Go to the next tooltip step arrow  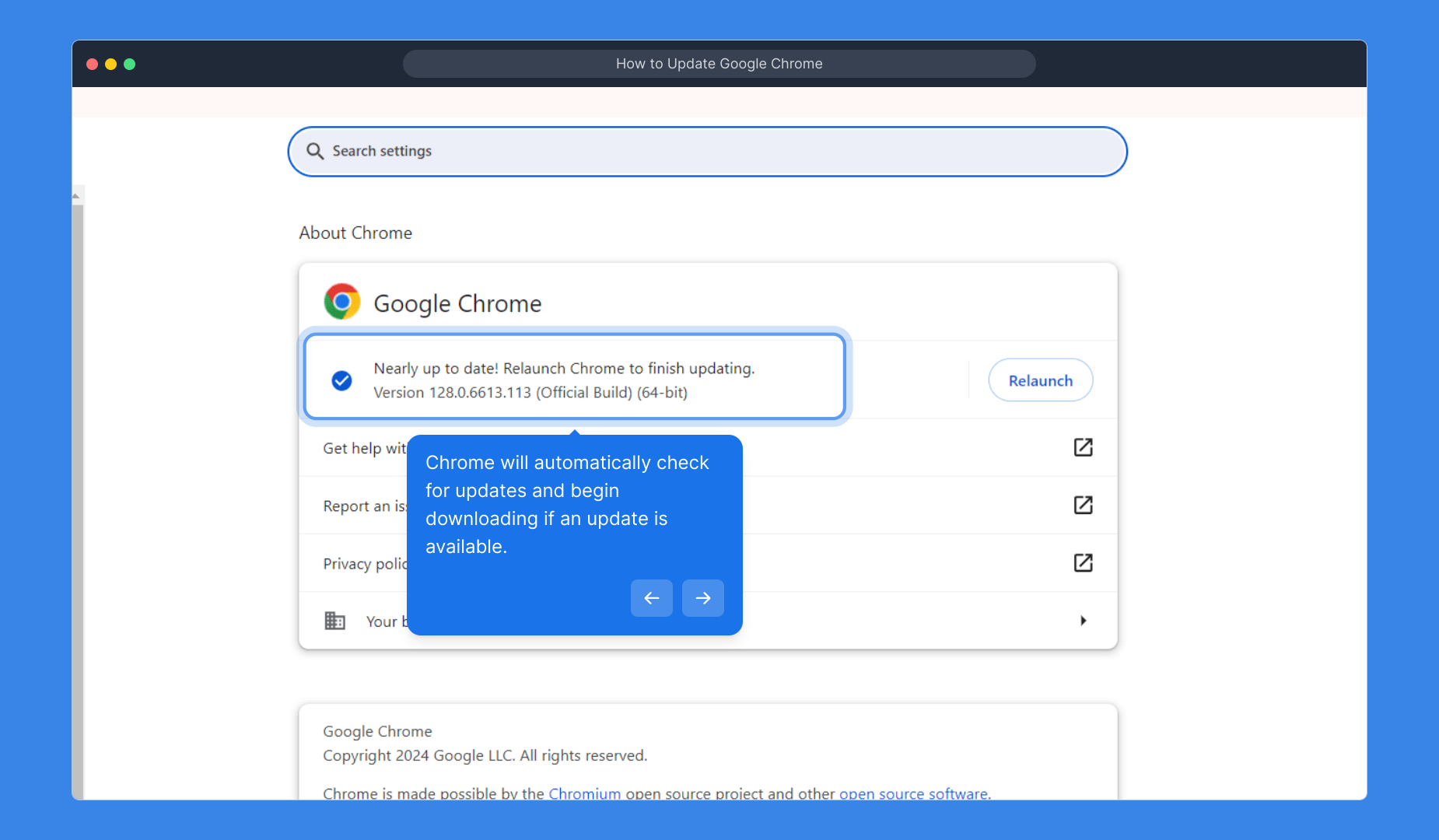tap(702, 598)
